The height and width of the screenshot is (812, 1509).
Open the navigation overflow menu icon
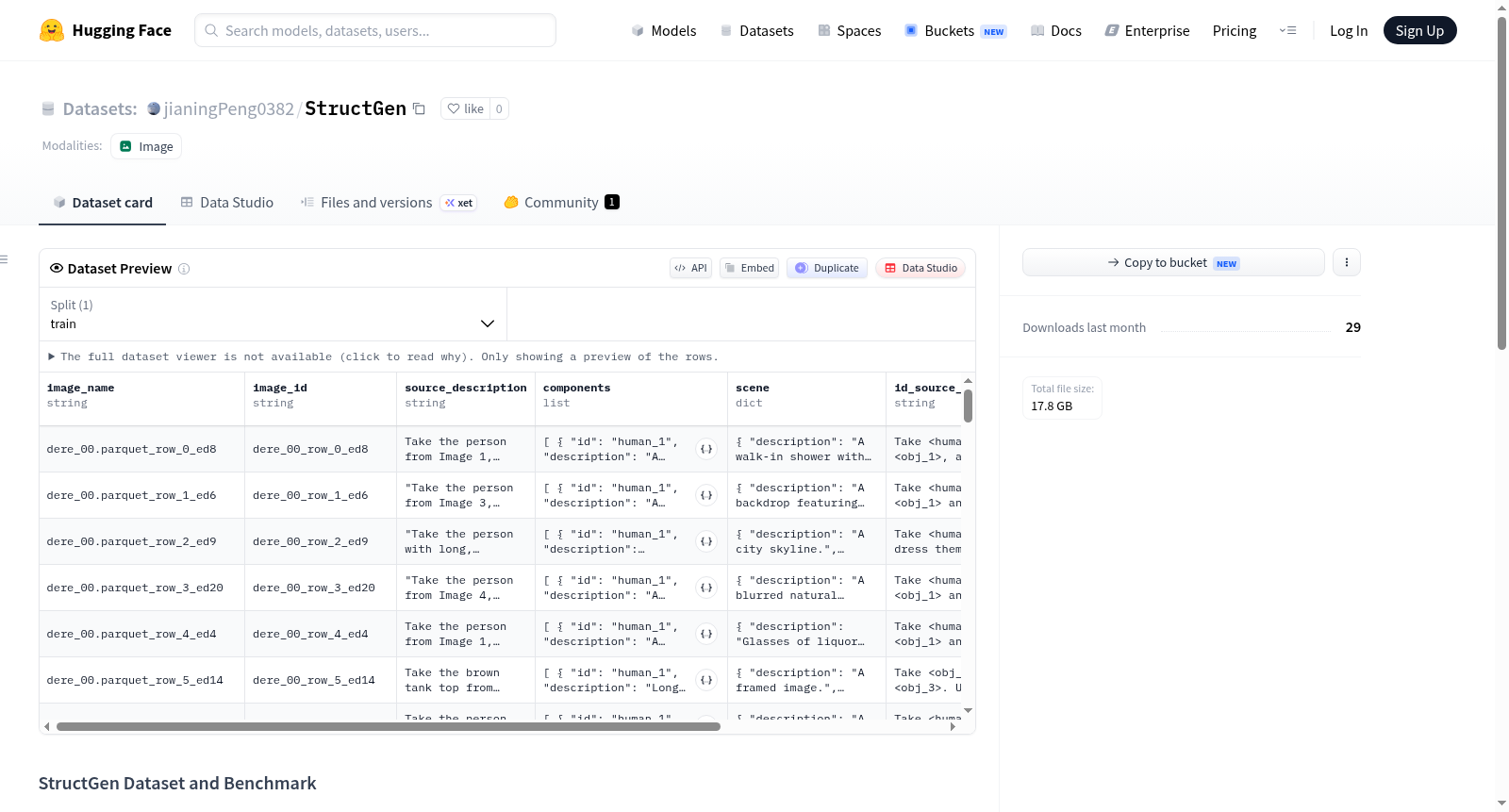tap(1287, 30)
